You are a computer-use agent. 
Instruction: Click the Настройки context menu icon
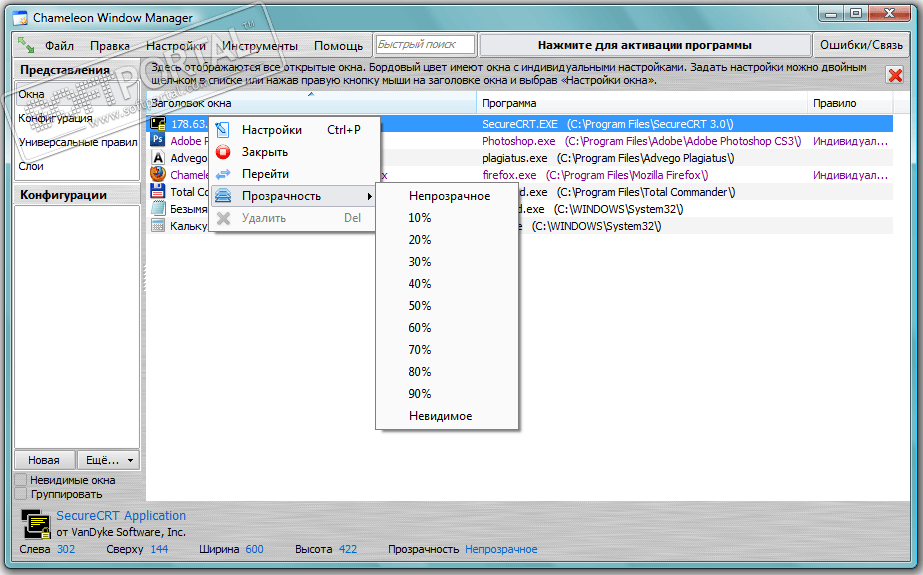click(223, 129)
